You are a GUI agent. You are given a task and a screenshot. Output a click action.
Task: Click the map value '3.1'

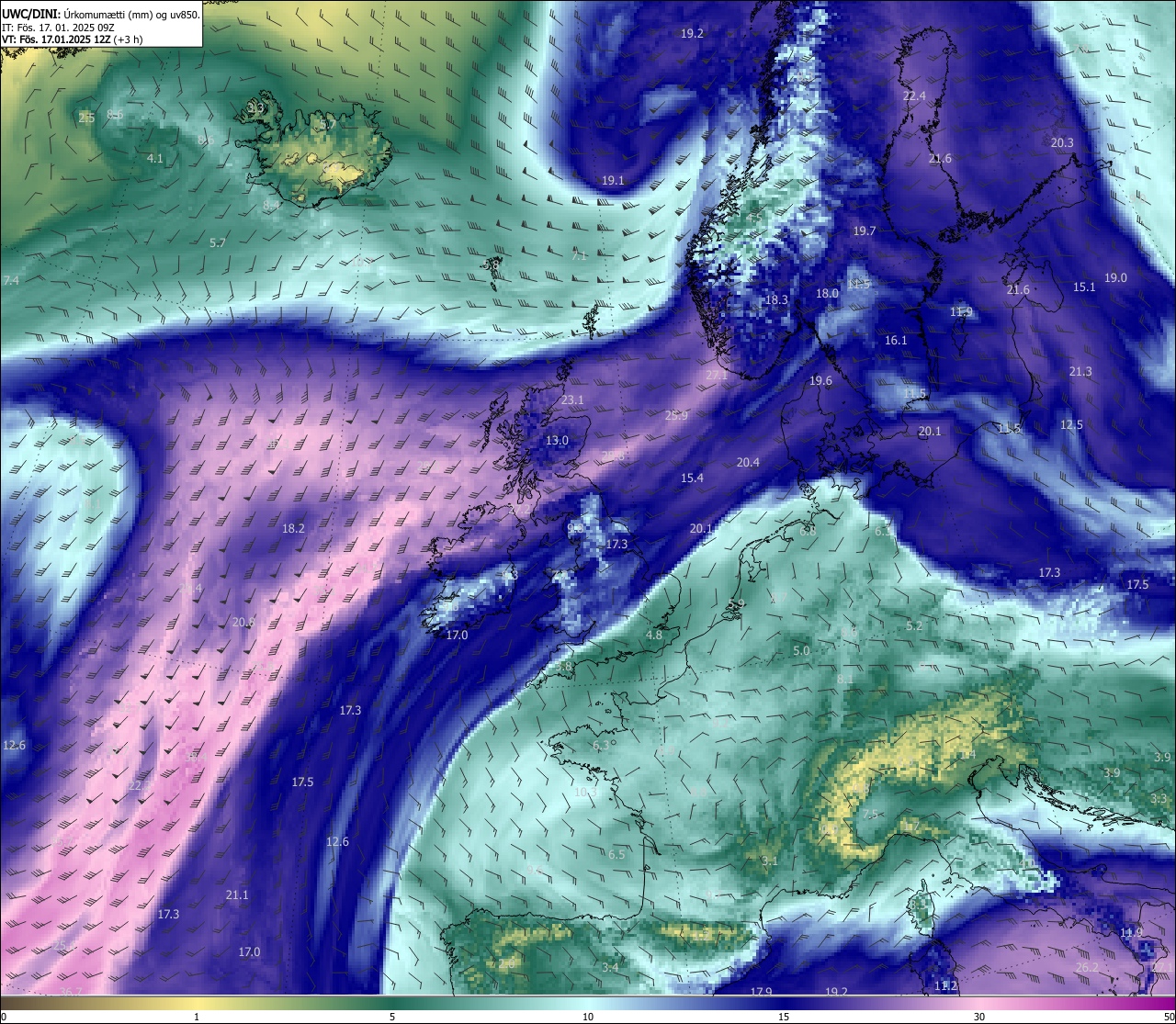pos(770,861)
